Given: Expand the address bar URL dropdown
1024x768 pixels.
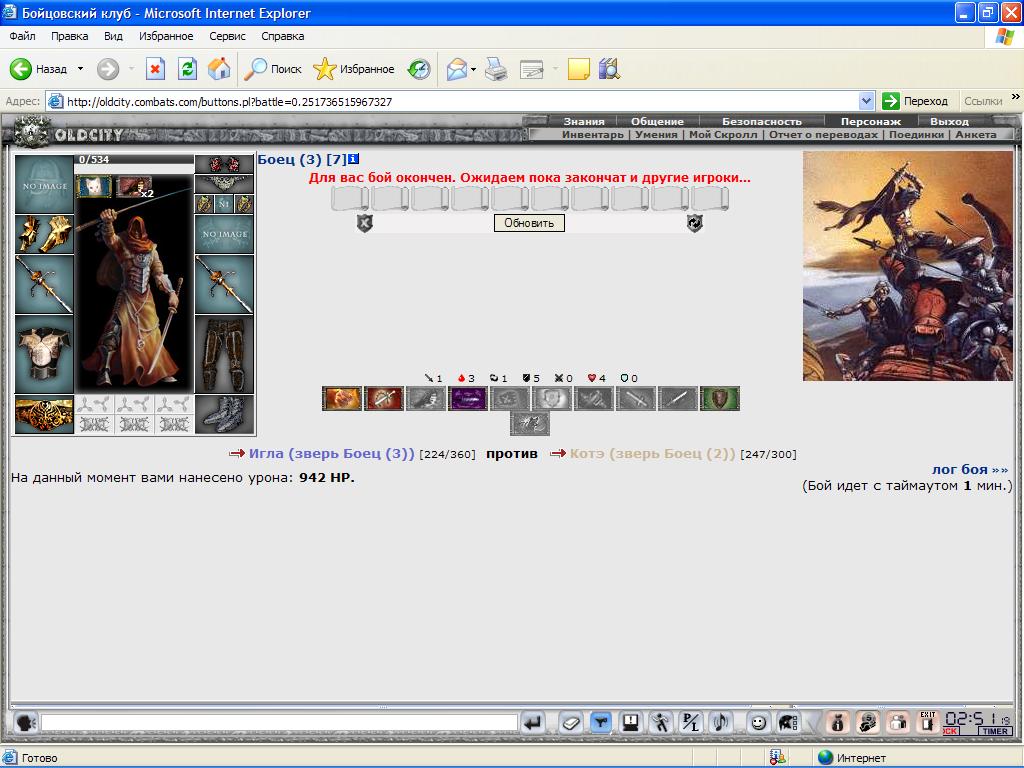Looking at the screenshot, I should (x=866, y=101).
